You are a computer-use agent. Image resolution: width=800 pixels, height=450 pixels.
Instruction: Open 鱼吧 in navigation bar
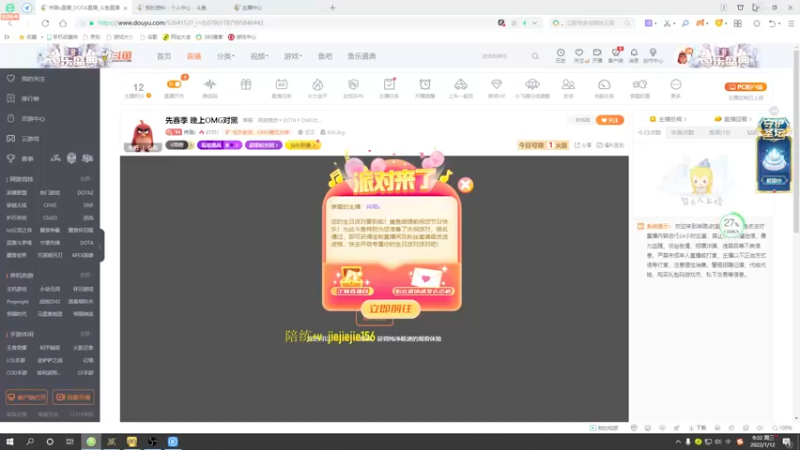coord(325,56)
